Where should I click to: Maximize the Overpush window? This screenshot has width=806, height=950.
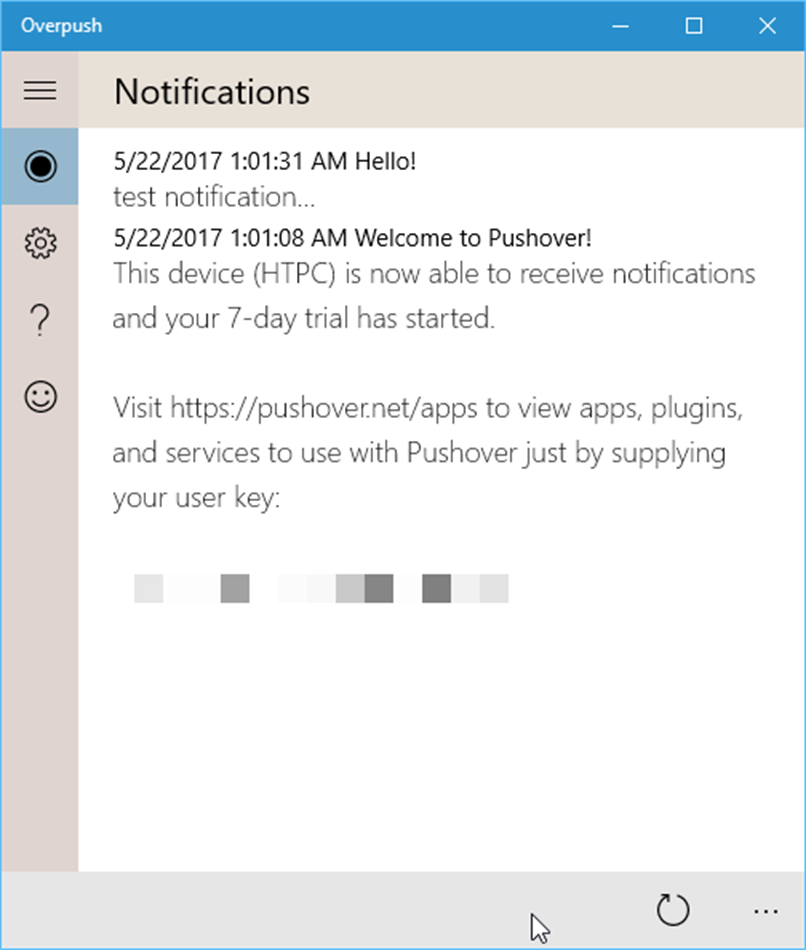coord(694,26)
